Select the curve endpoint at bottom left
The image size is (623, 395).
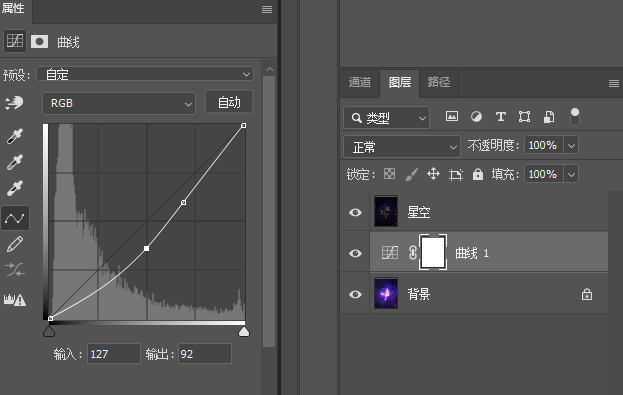(x=50, y=318)
